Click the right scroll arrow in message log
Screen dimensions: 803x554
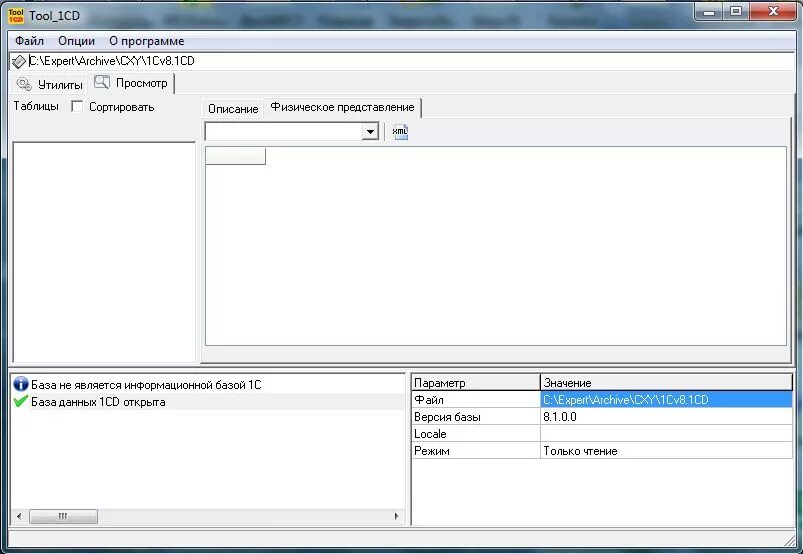pyautogui.click(x=396, y=516)
